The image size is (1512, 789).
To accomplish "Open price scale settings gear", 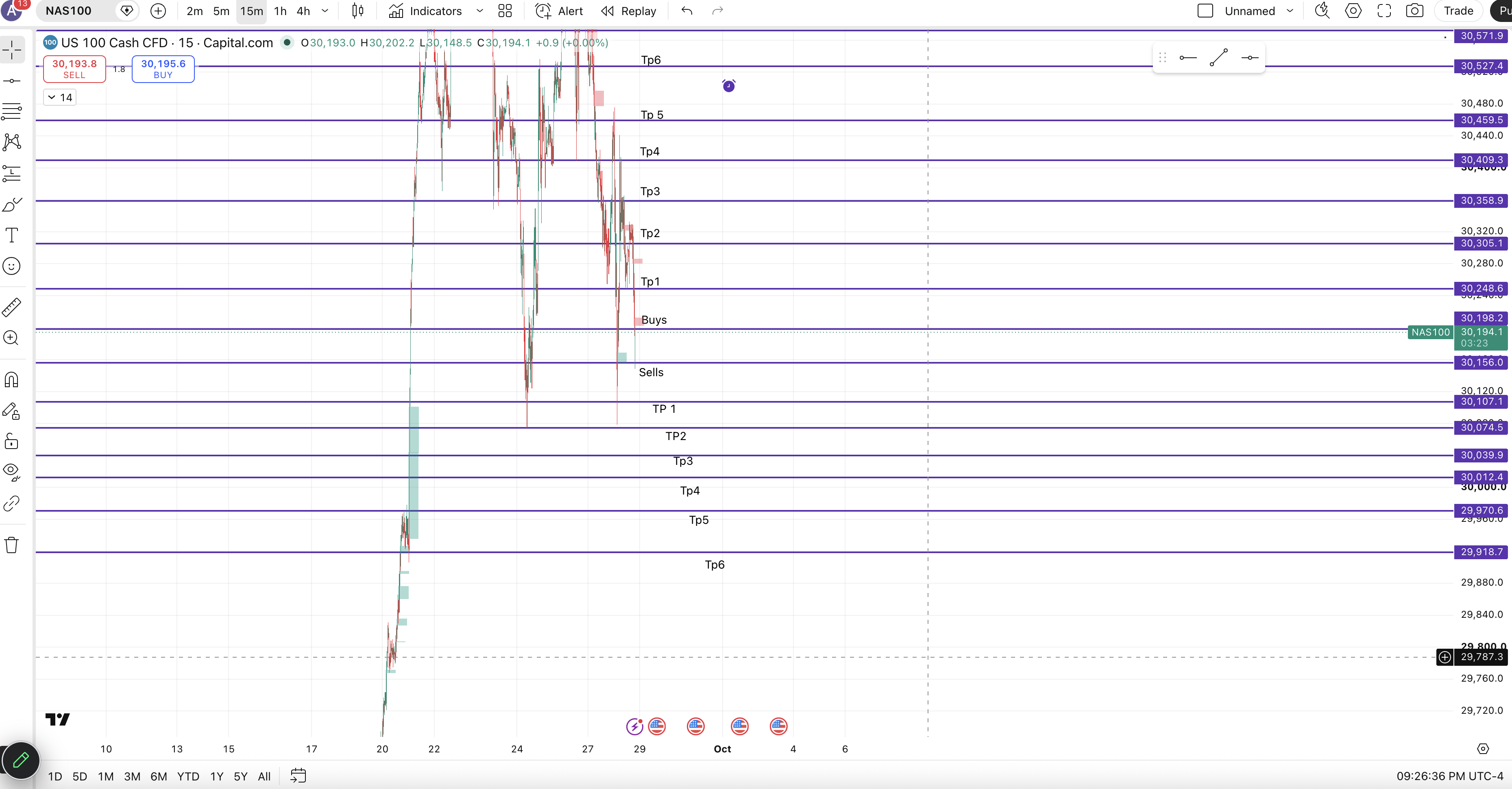I will pos(1483,748).
